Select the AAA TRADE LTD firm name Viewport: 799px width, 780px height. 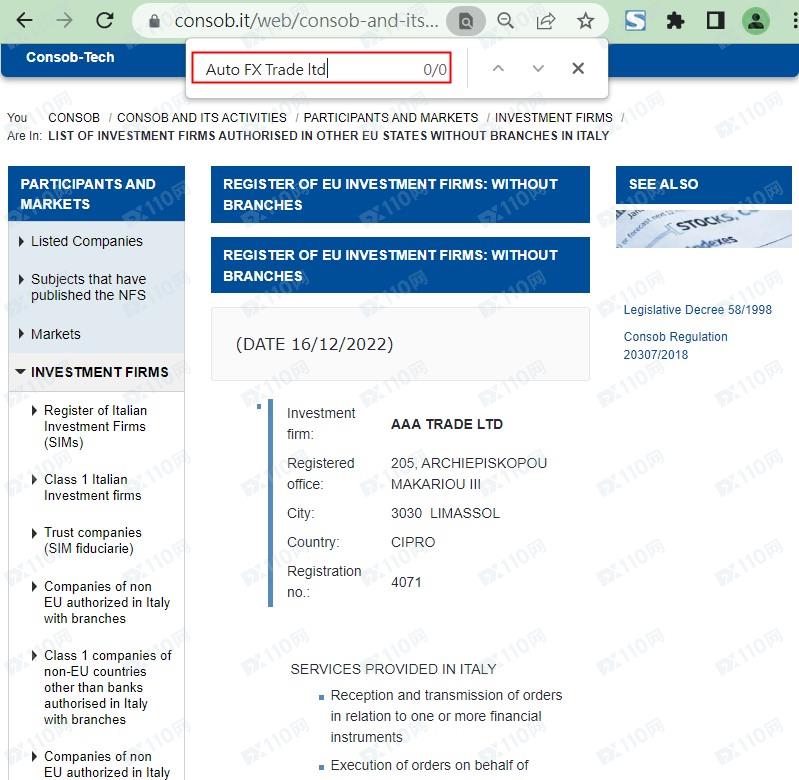click(x=446, y=424)
